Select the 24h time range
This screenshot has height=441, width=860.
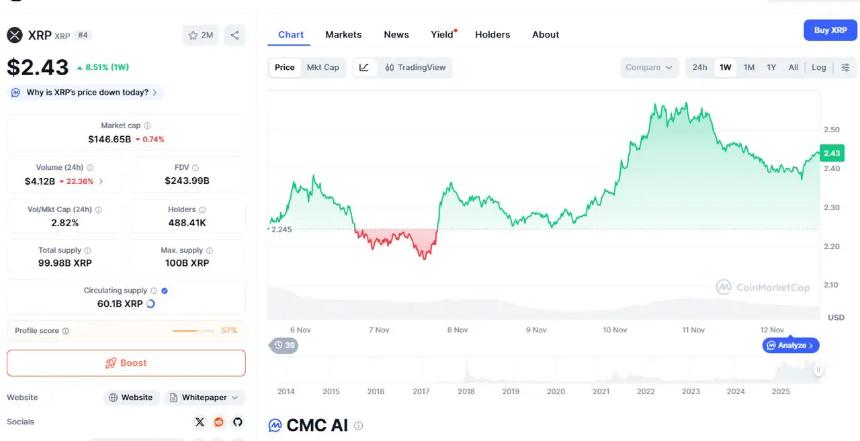(x=700, y=68)
